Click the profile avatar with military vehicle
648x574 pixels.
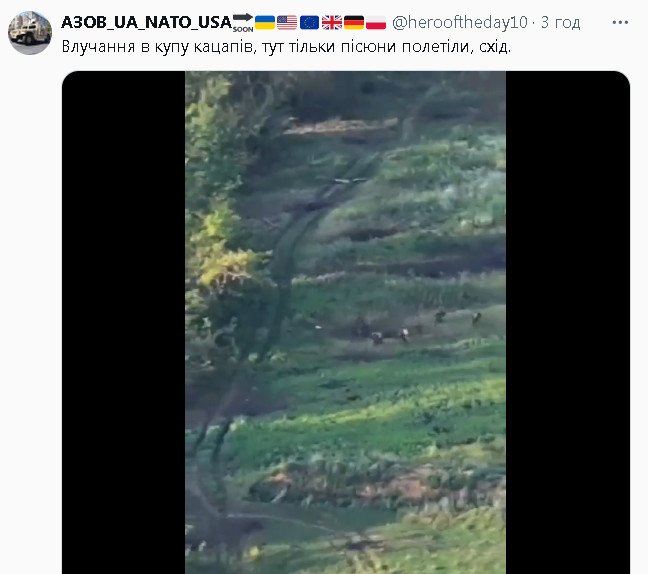tap(30, 33)
